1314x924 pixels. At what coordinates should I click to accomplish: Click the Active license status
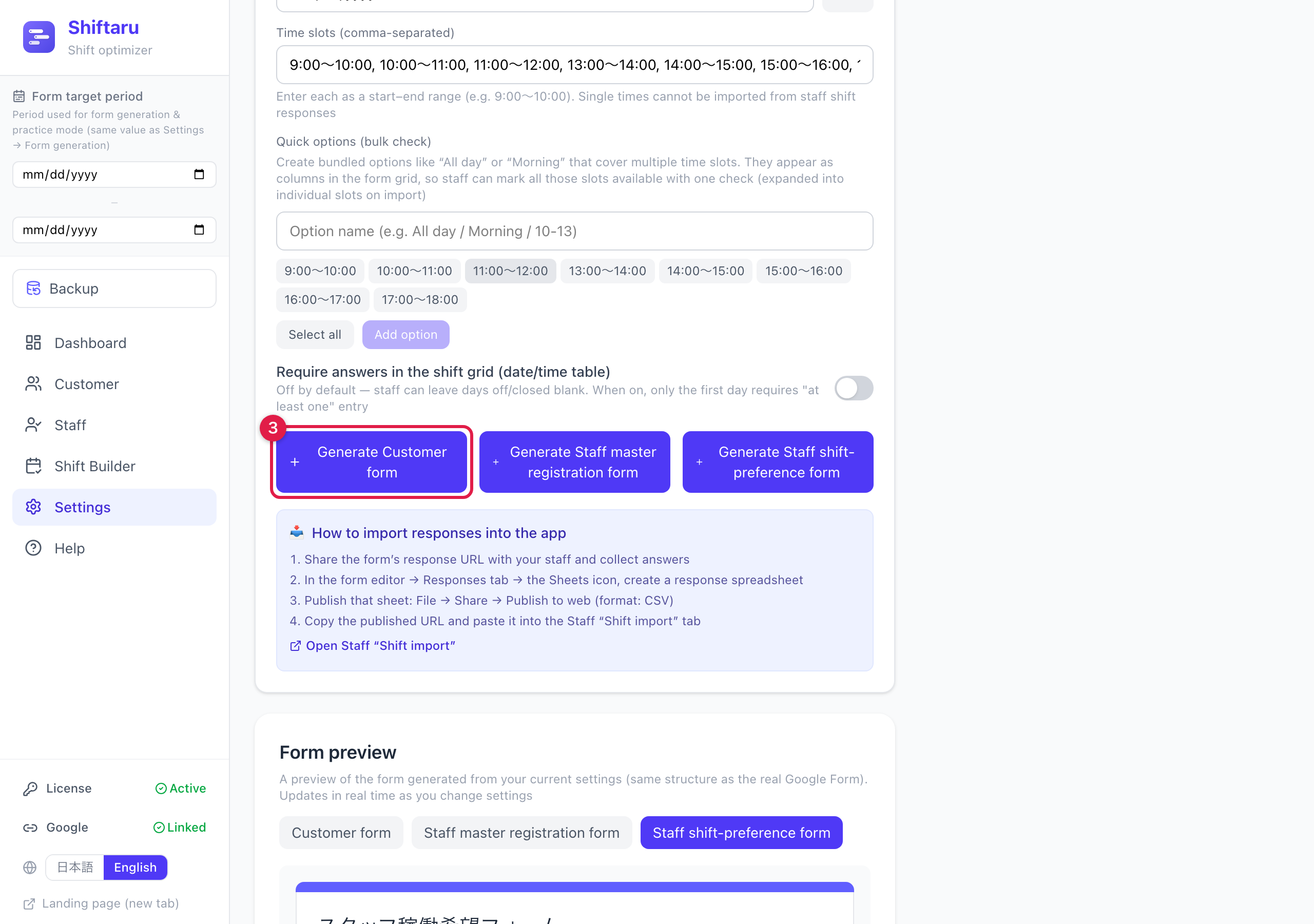tap(181, 789)
